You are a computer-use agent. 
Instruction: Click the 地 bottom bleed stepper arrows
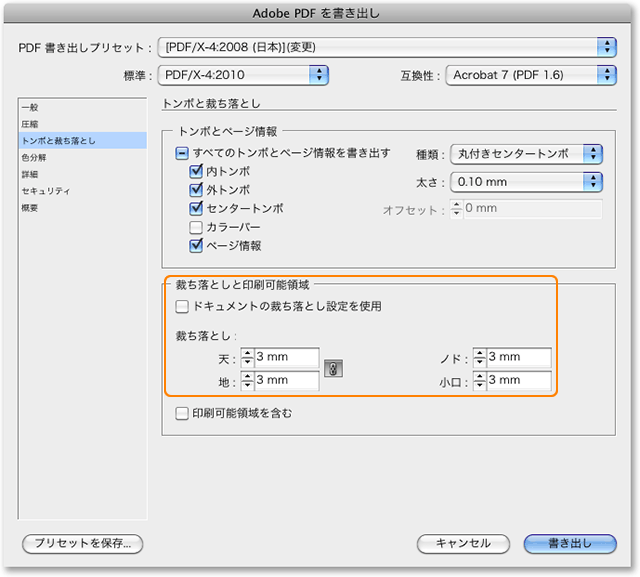246,381
